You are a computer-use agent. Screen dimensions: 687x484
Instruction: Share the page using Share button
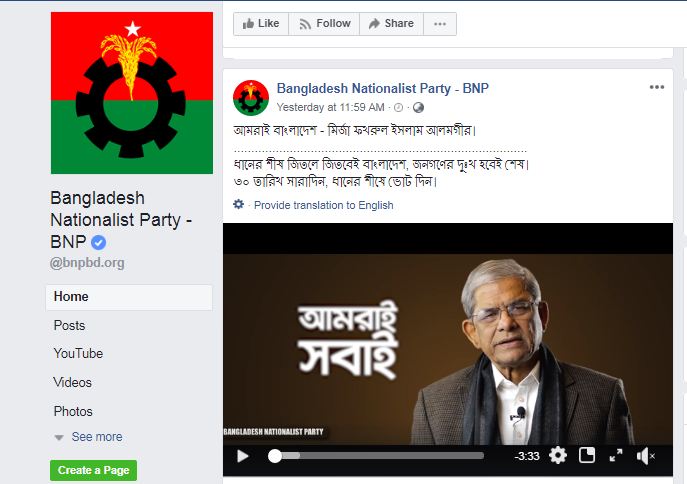coord(391,24)
